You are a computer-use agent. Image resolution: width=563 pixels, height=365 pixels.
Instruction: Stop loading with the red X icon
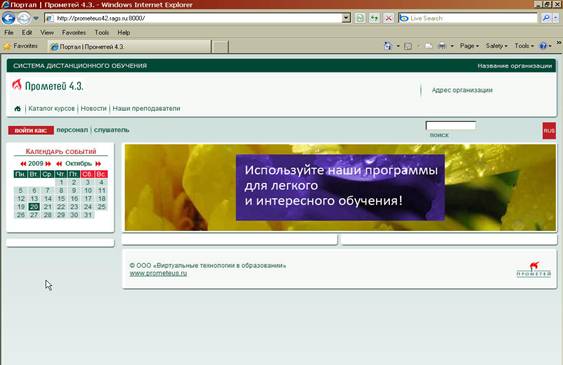(x=388, y=18)
